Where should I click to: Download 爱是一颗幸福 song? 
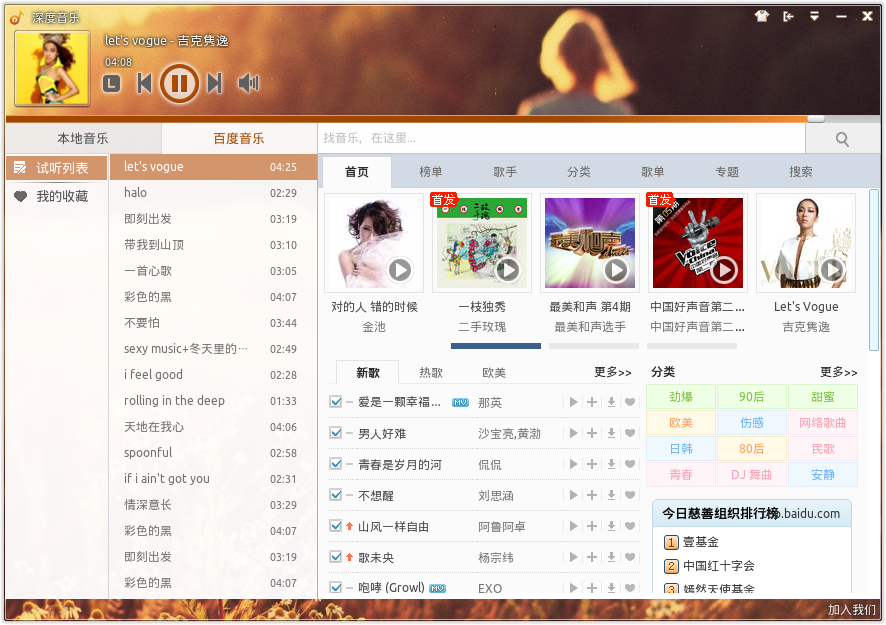pos(611,402)
